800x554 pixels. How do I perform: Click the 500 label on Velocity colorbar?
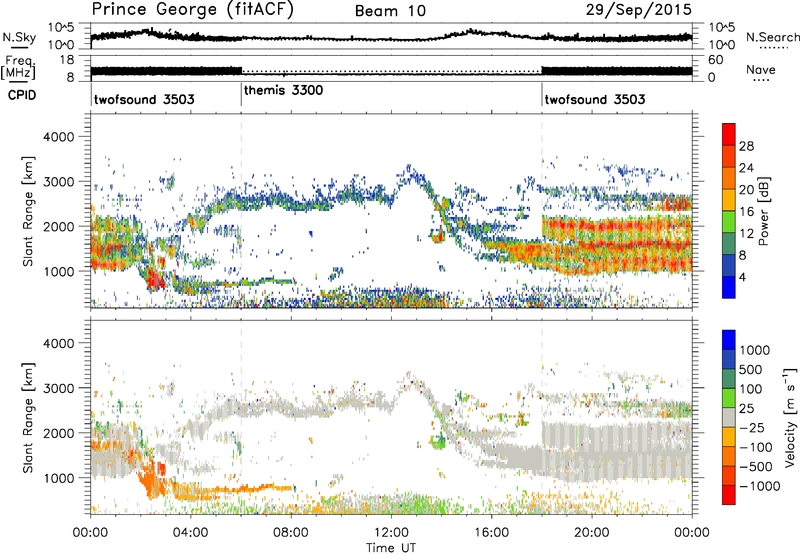(x=751, y=369)
